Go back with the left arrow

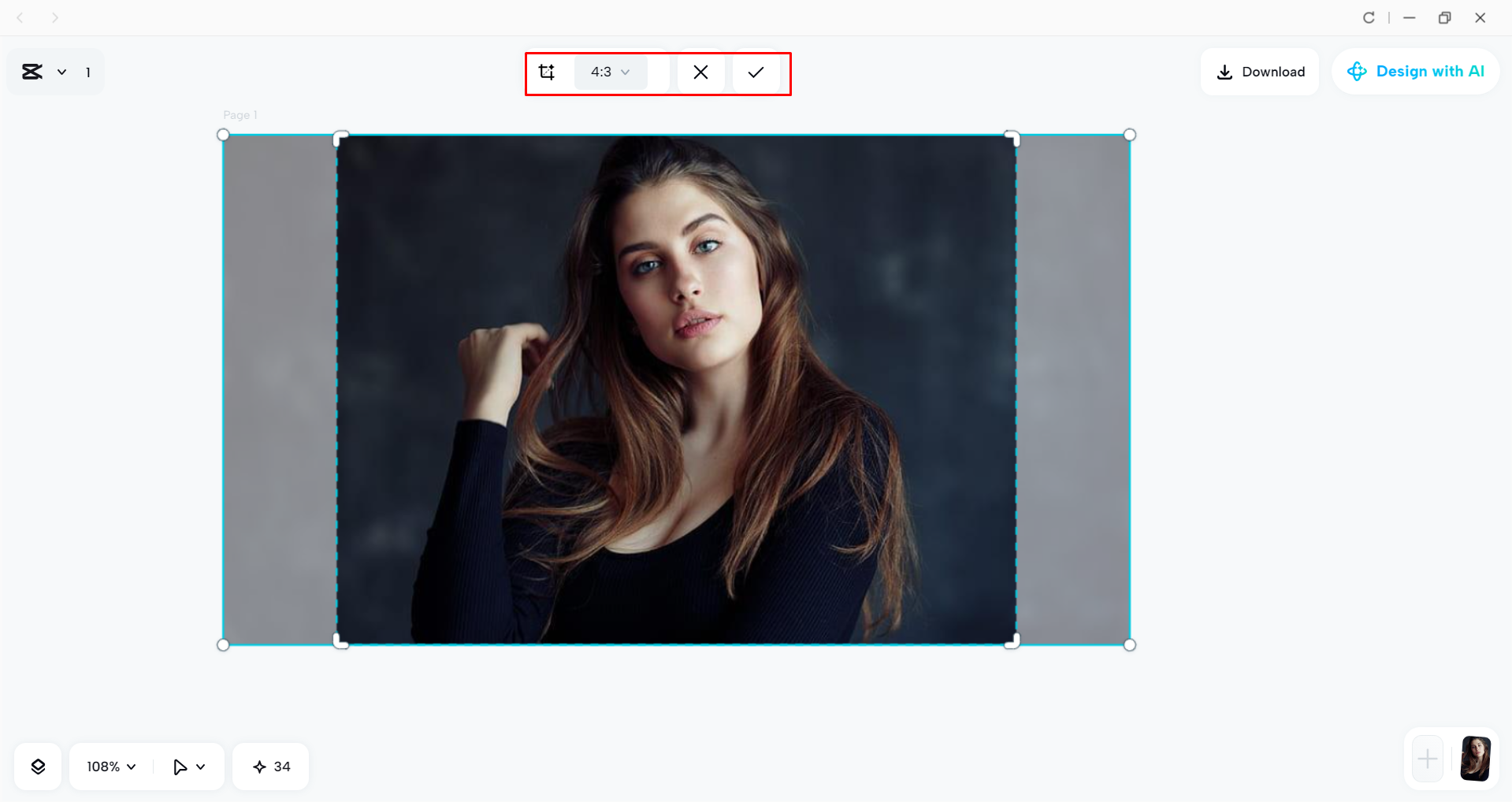click(20, 17)
